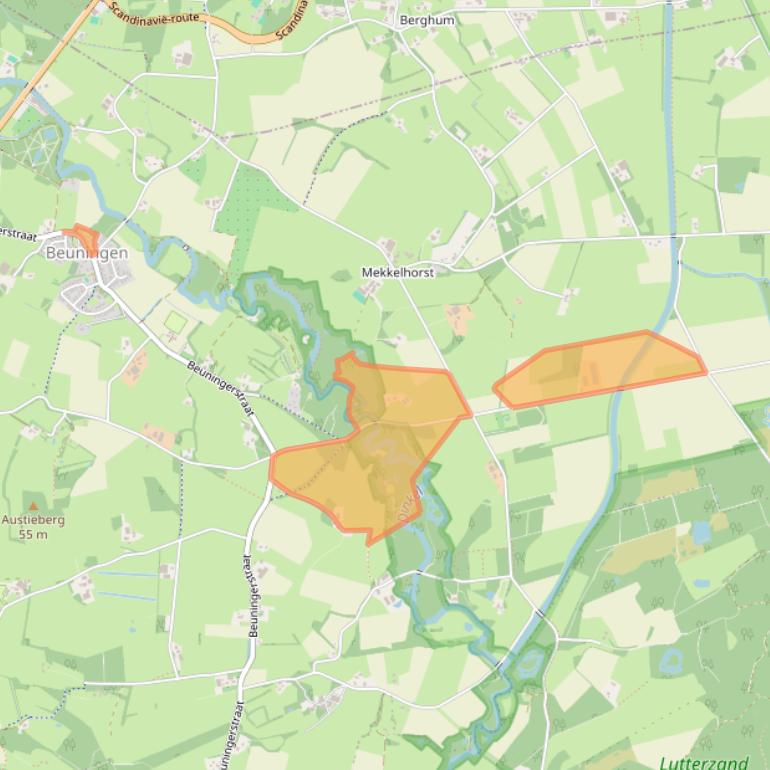Select the Beuningen village label
The image size is (770, 770).
click(x=87, y=253)
